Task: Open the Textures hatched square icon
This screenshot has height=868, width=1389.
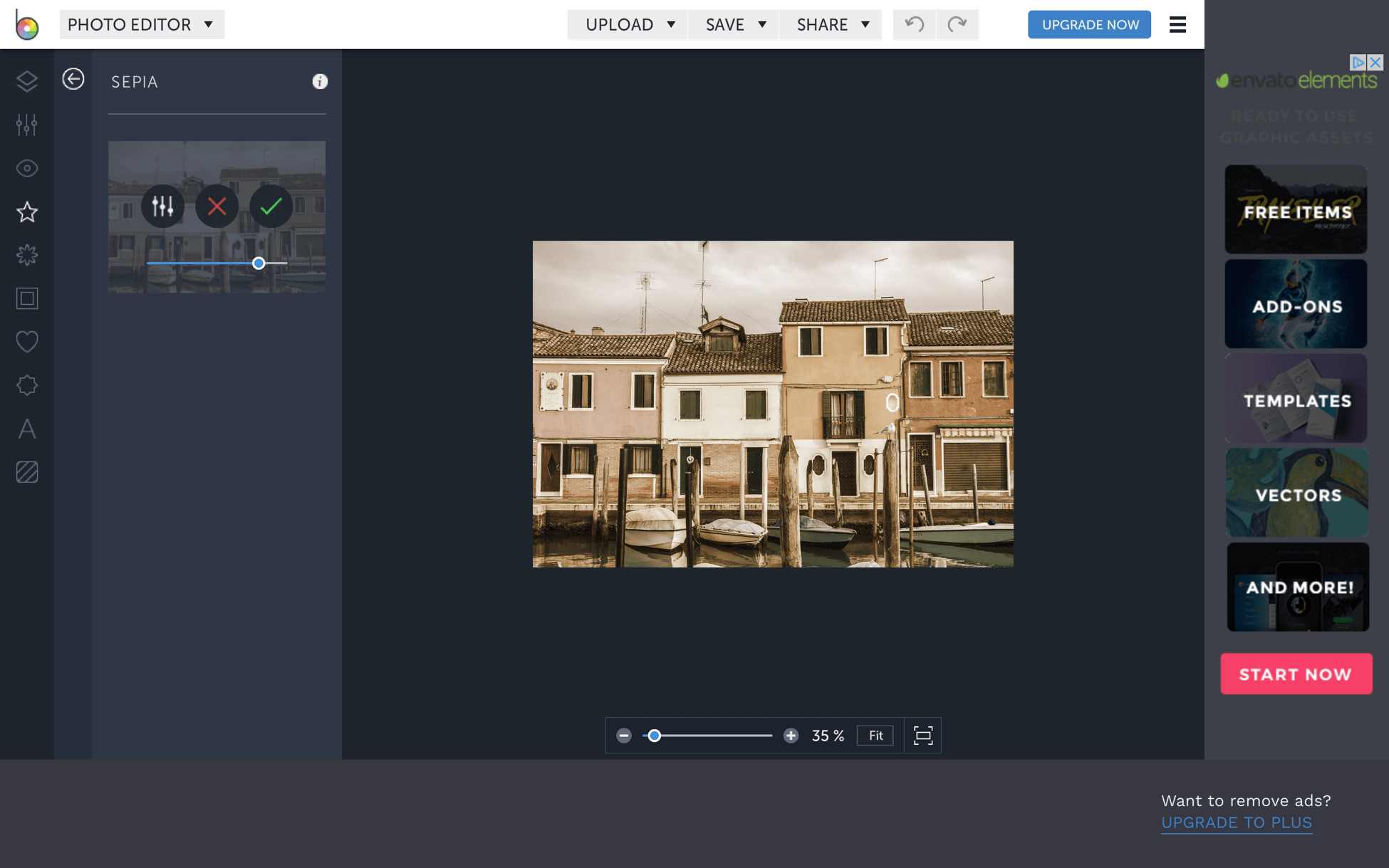Action: pyautogui.click(x=27, y=472)
